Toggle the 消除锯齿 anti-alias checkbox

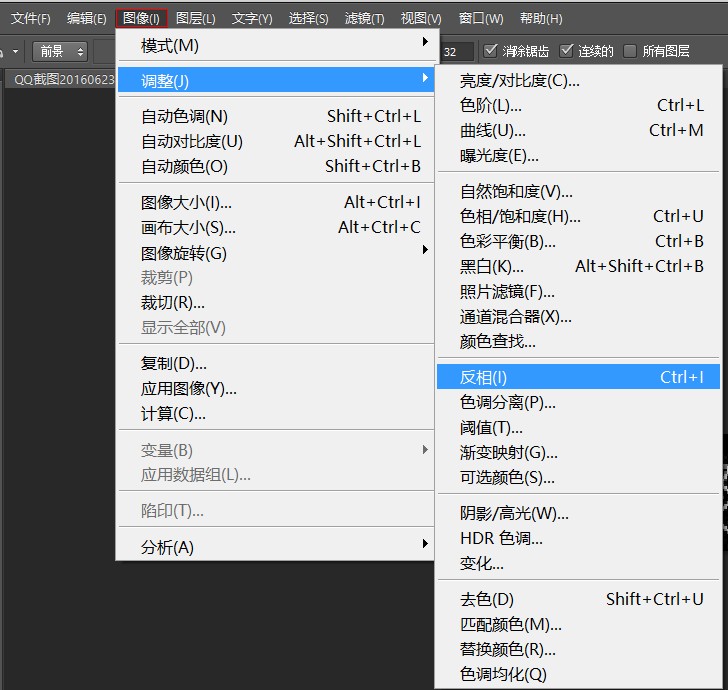(x=491, y=51)
